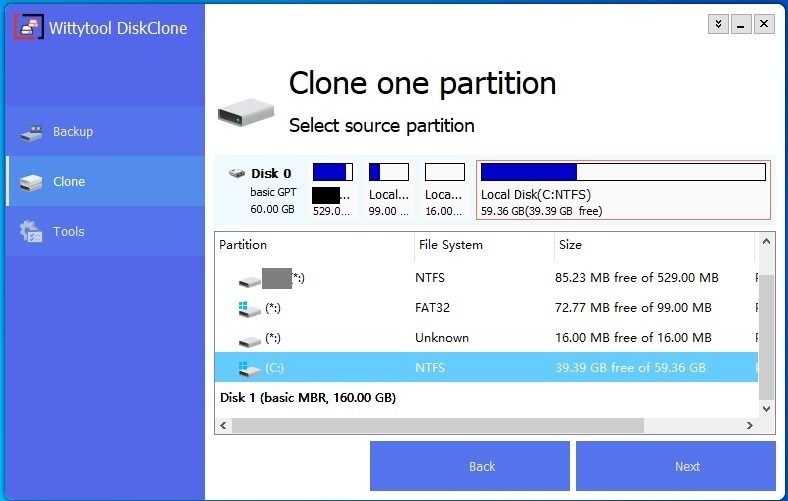Image resolution: width=788 pixels, height=501 pixels.
Task: Click the usage bar of Local Disk C
Action: [623, 172]
